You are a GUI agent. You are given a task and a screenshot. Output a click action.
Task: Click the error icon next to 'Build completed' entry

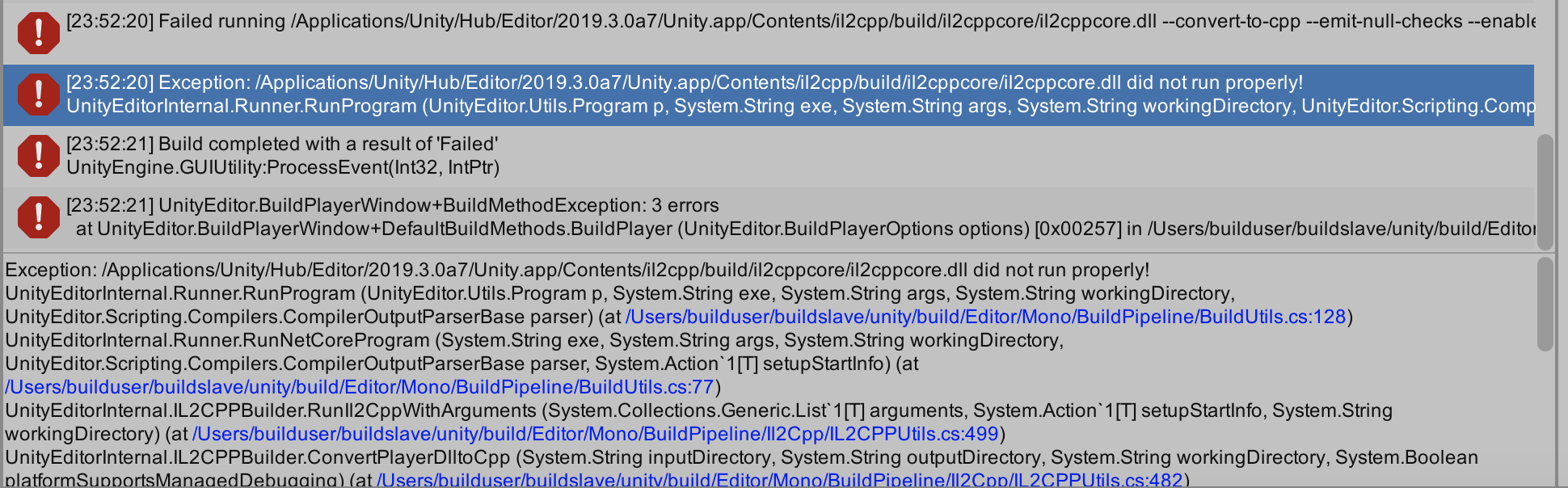click(x=38, y=156)
